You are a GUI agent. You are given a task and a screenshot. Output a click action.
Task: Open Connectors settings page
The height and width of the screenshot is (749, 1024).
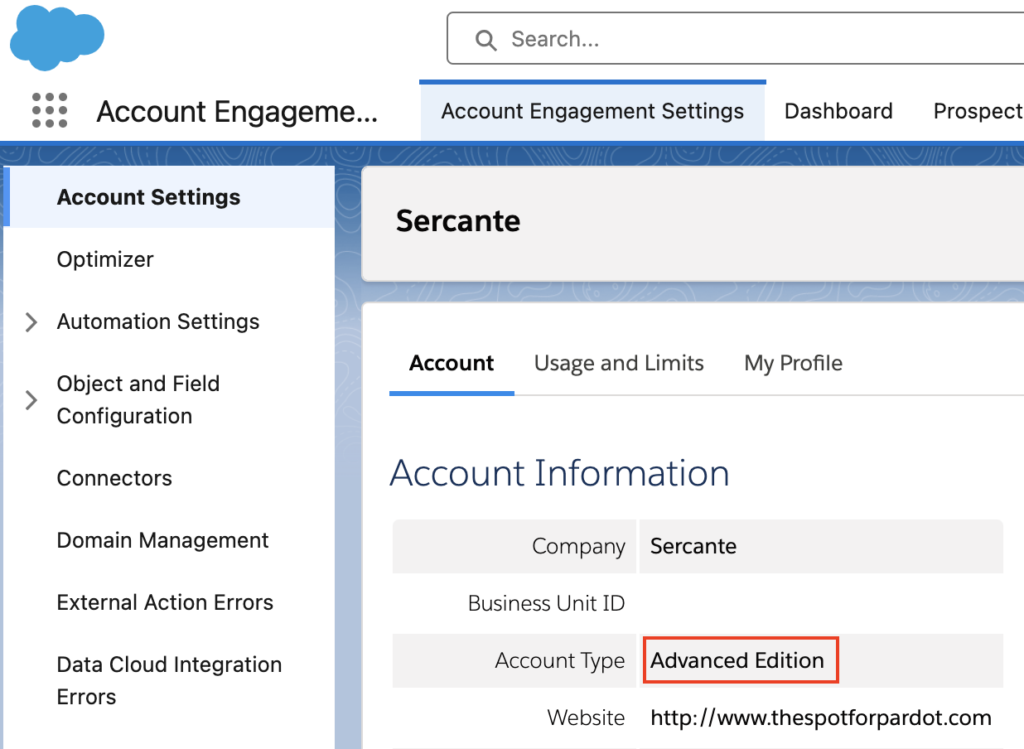pos(114,478)
